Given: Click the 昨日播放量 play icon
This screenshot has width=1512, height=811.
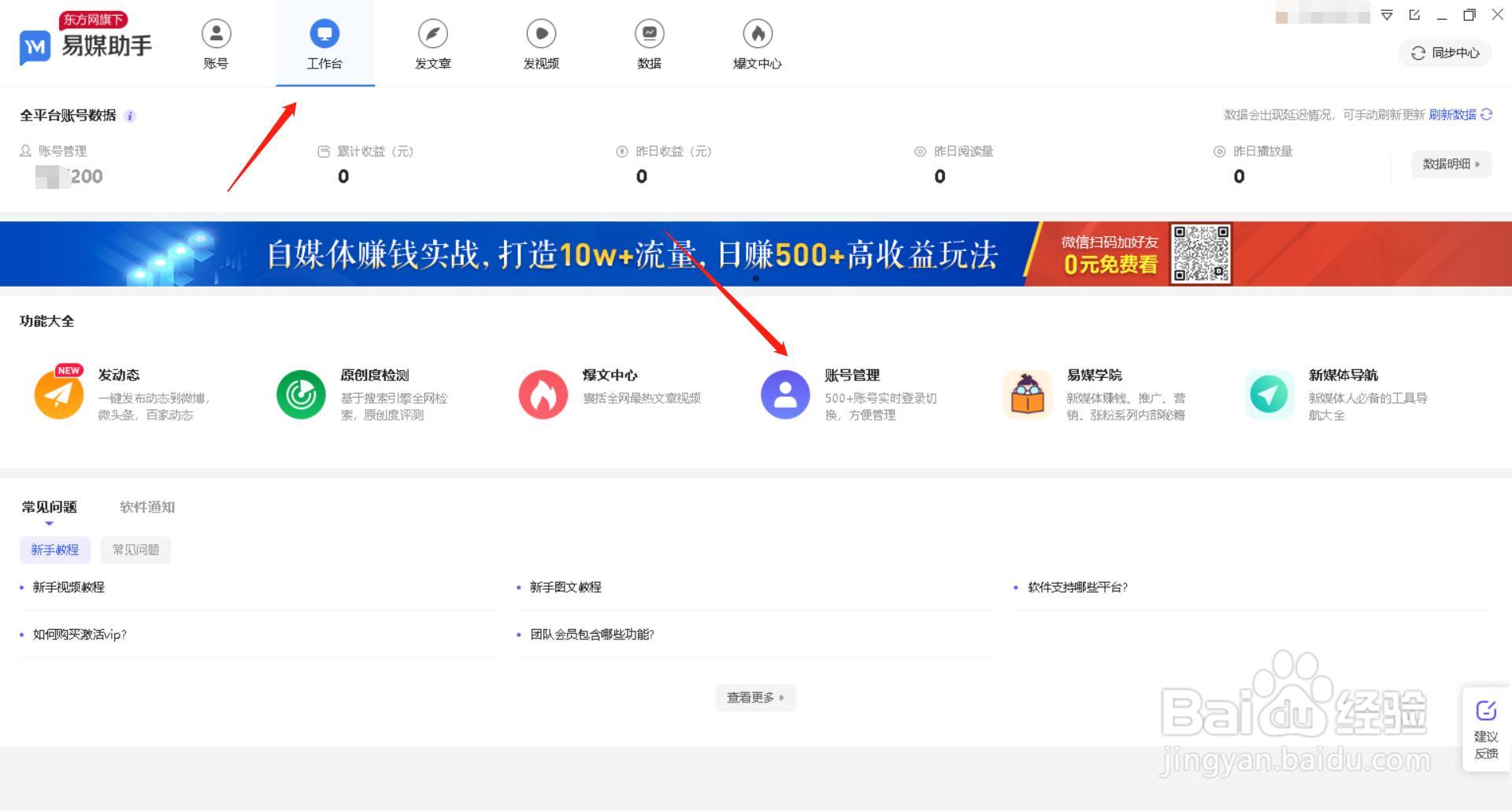Looking at the screenshot, I should tap(1219, 151).
